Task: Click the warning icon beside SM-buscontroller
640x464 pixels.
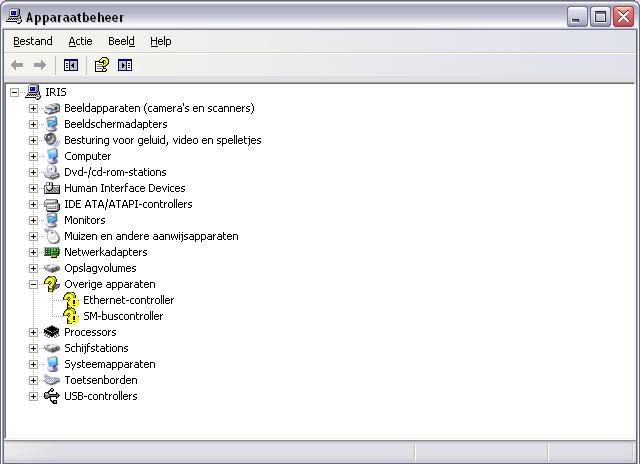Action: pos(71,316)
